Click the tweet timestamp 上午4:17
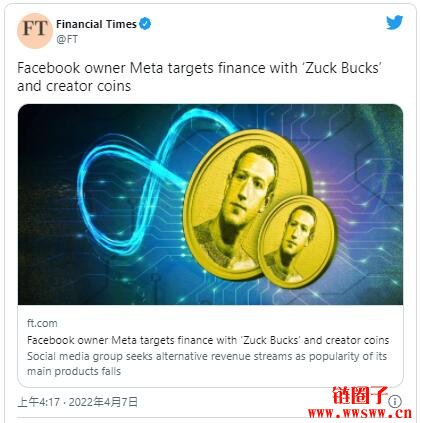This screenshot has height=423, width=421. [38, 402]
